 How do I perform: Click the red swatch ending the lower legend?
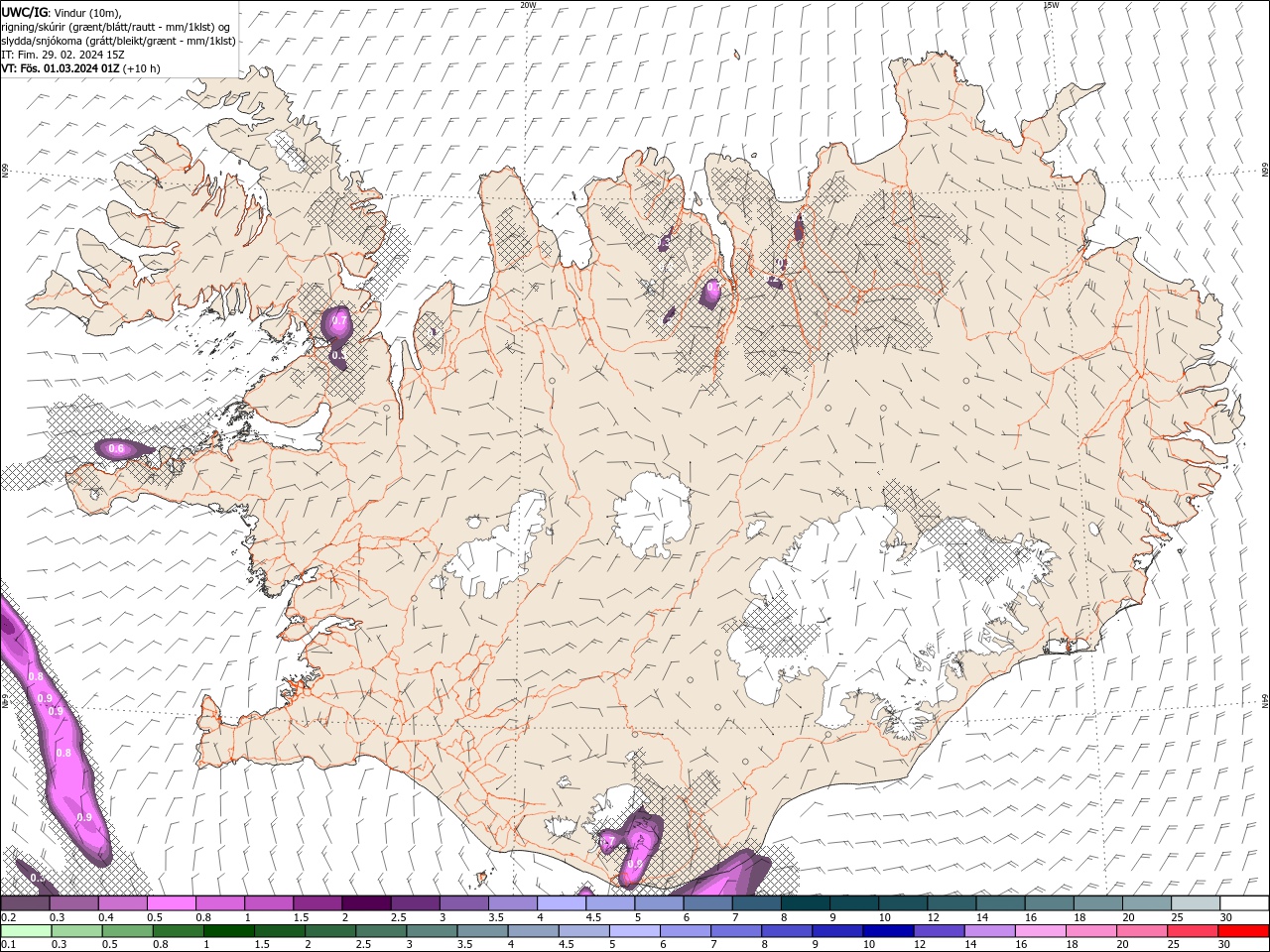pyautogui.click(x=1243, y=931)
